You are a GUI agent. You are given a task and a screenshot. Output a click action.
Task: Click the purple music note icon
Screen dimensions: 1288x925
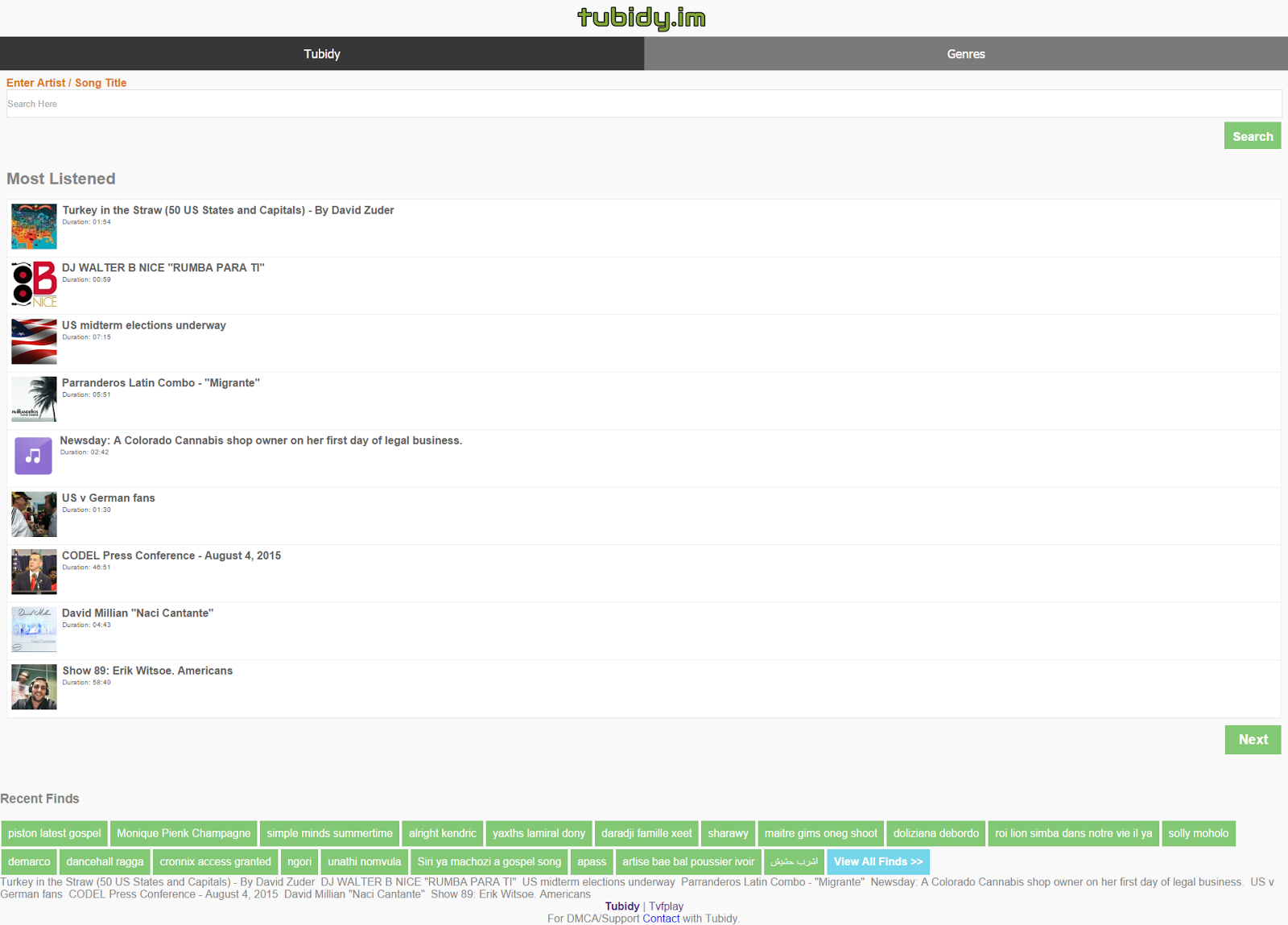[x=33, y=456]
